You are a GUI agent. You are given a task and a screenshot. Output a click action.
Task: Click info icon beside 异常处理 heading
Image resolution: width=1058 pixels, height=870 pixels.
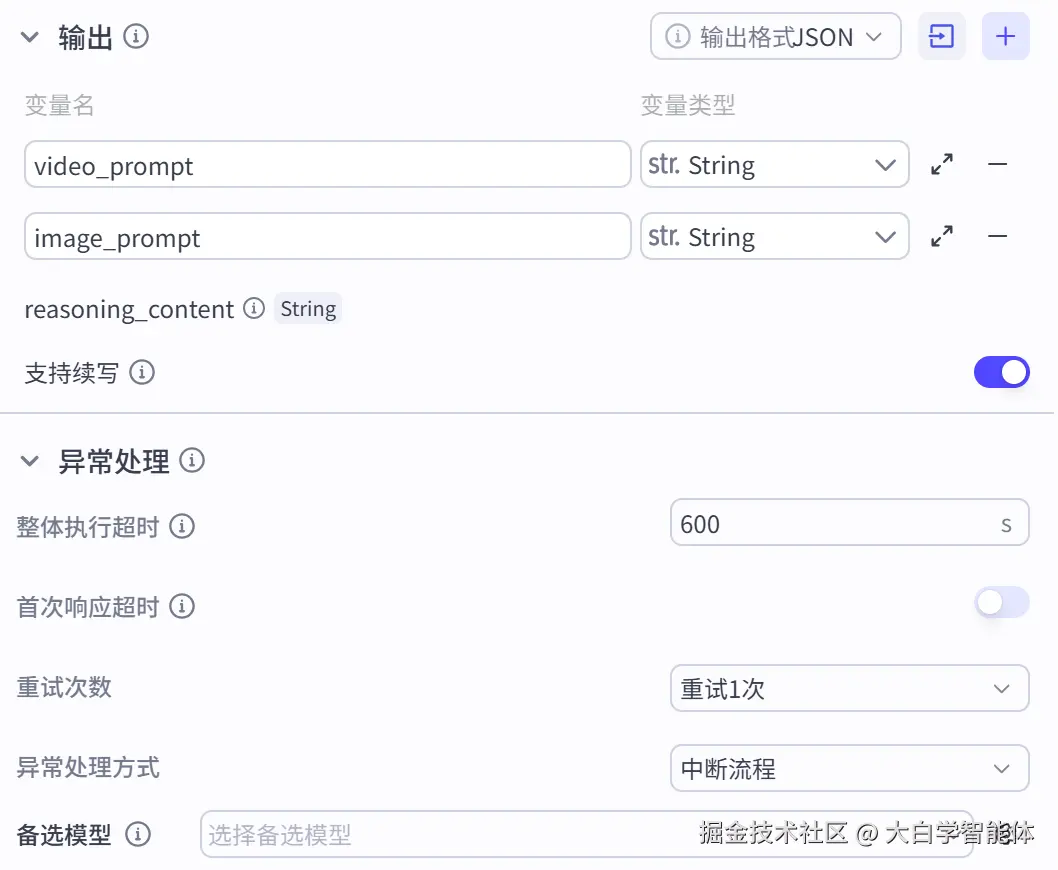pyautogui.click(x=191, y=461)
